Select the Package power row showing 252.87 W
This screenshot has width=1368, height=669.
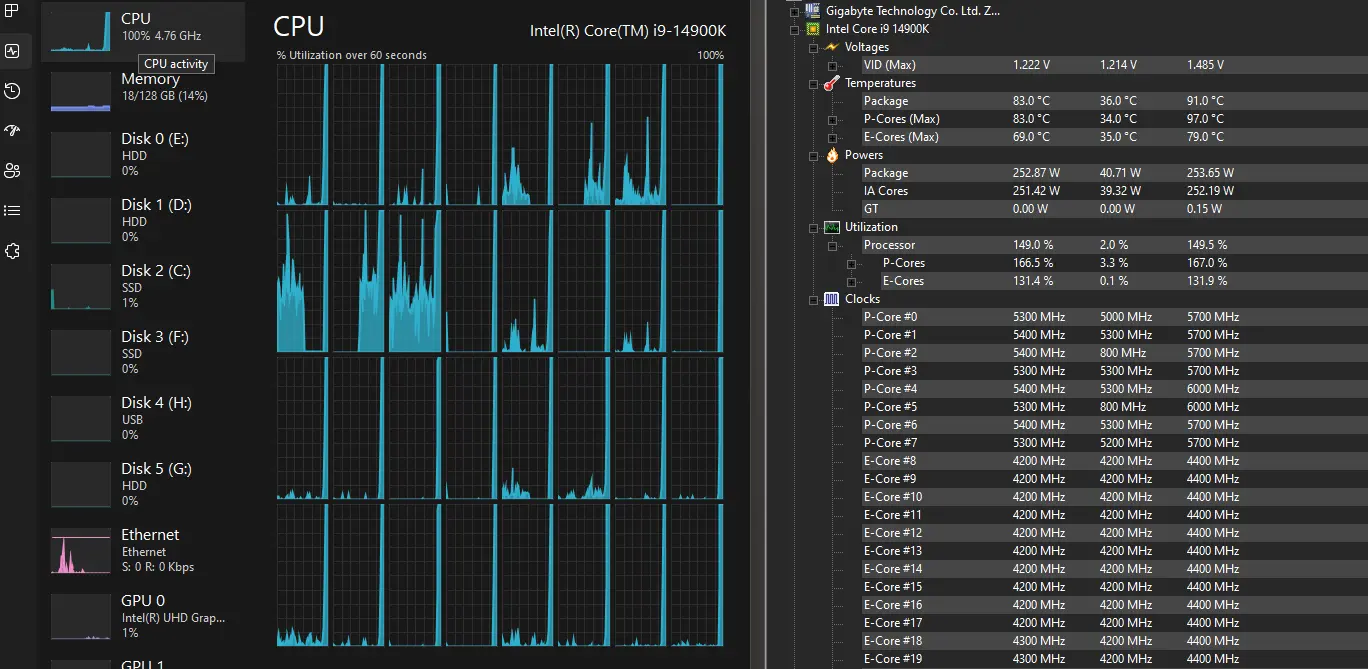tap(1114, 173)
